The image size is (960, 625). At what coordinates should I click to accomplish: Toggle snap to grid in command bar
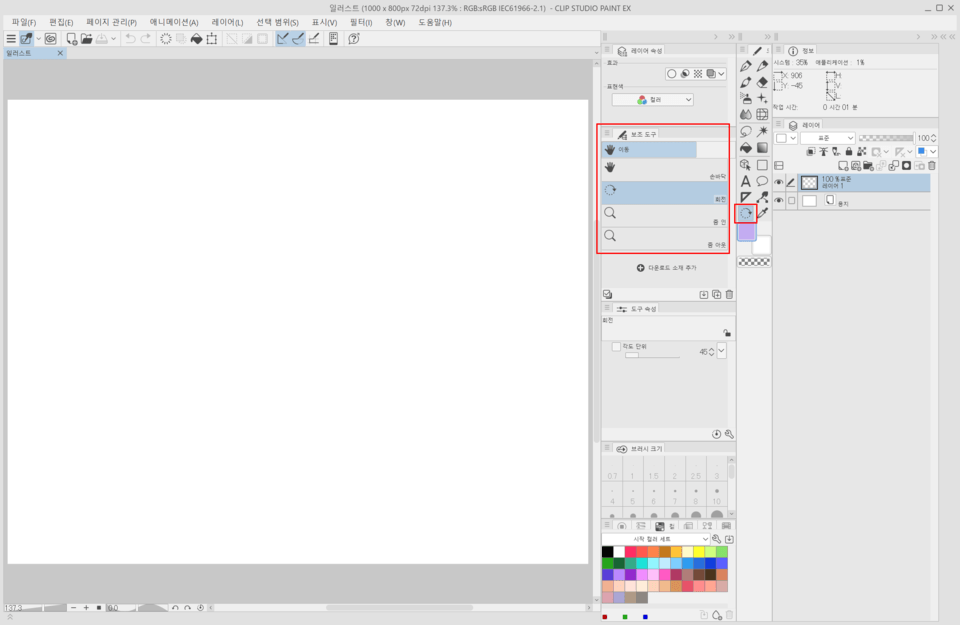314,39
